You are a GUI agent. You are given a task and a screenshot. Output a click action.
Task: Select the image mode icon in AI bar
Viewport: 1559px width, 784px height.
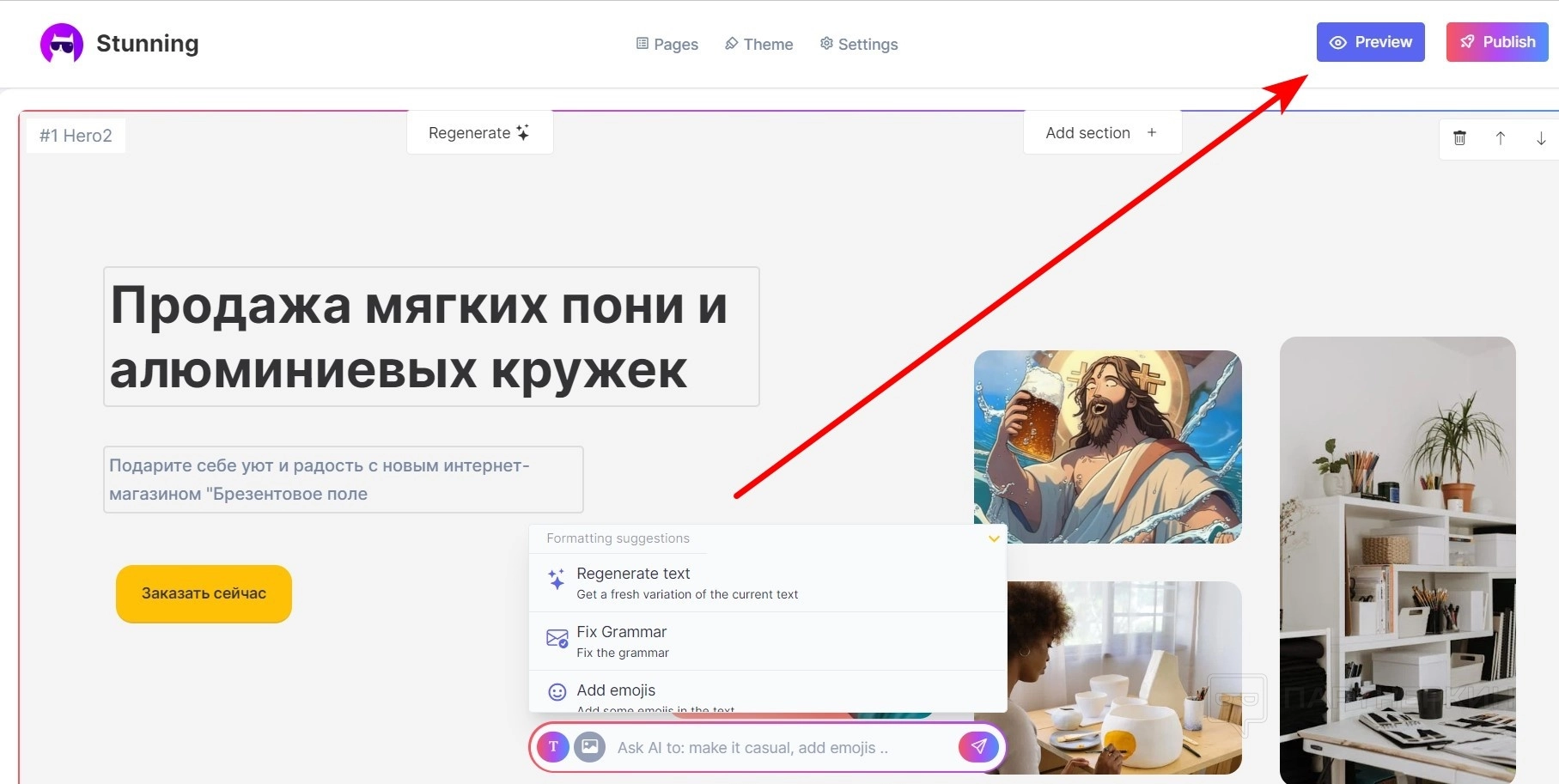[590, 747]
